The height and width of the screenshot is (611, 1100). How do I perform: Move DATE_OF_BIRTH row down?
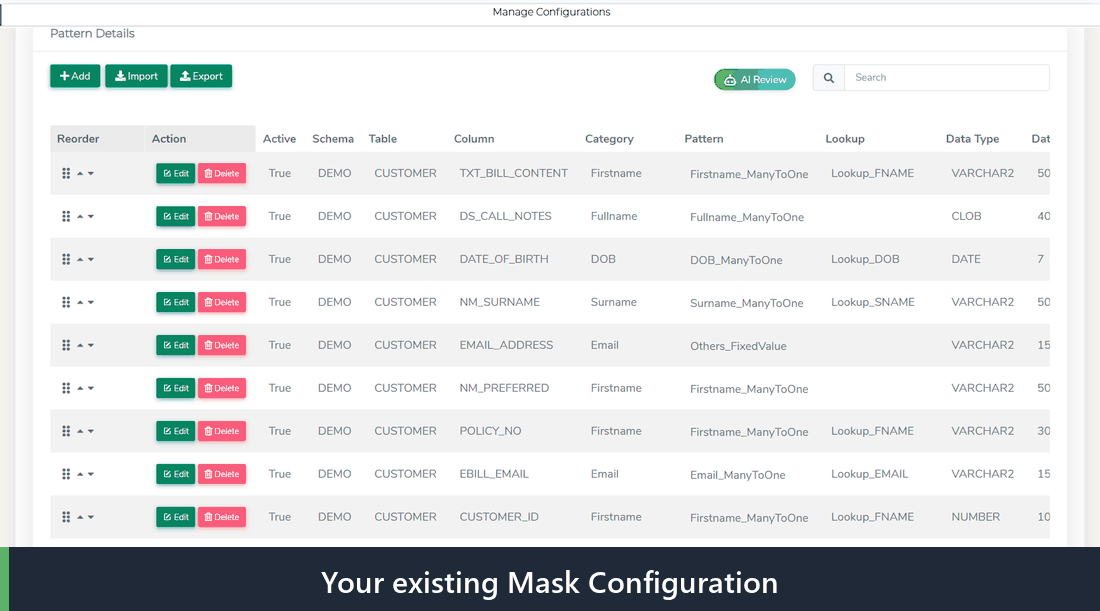pyautogui.click(x=90, y=259)
